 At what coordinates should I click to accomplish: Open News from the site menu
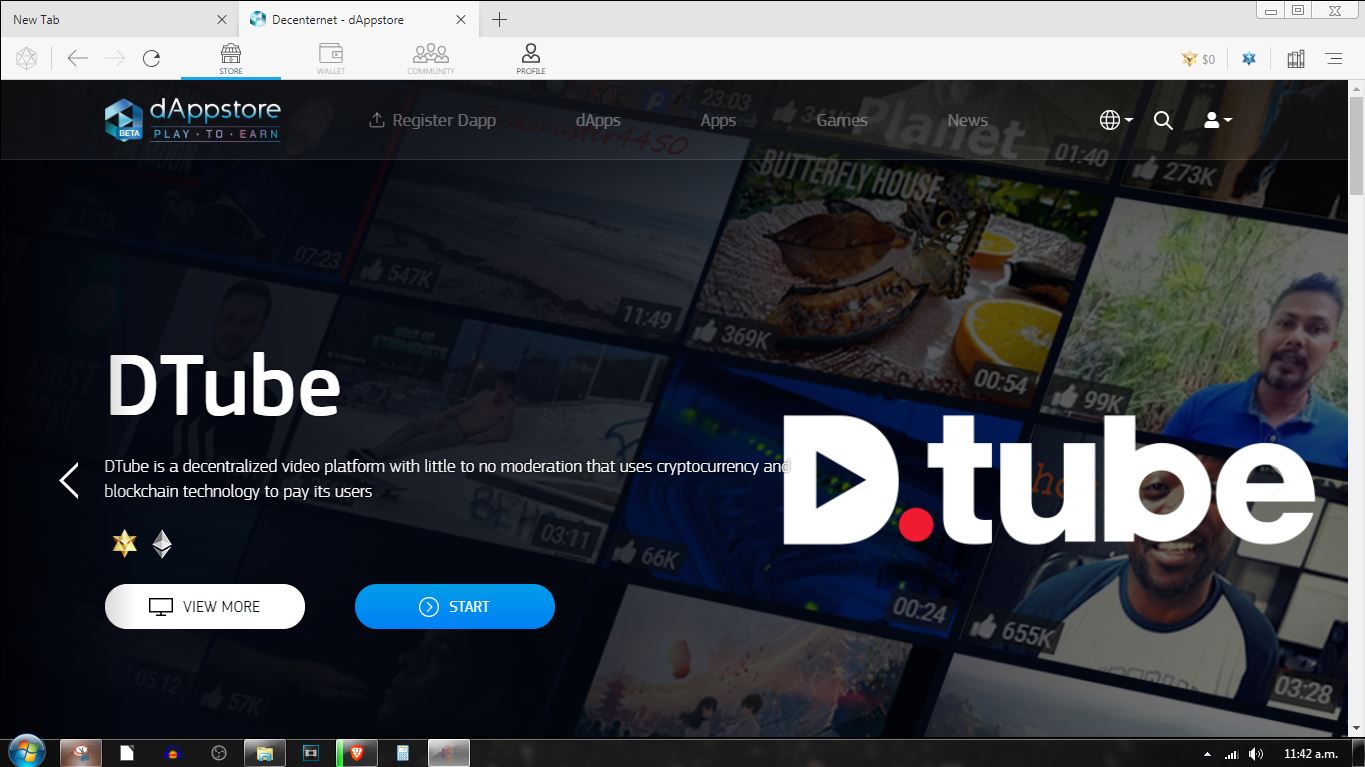968,120
